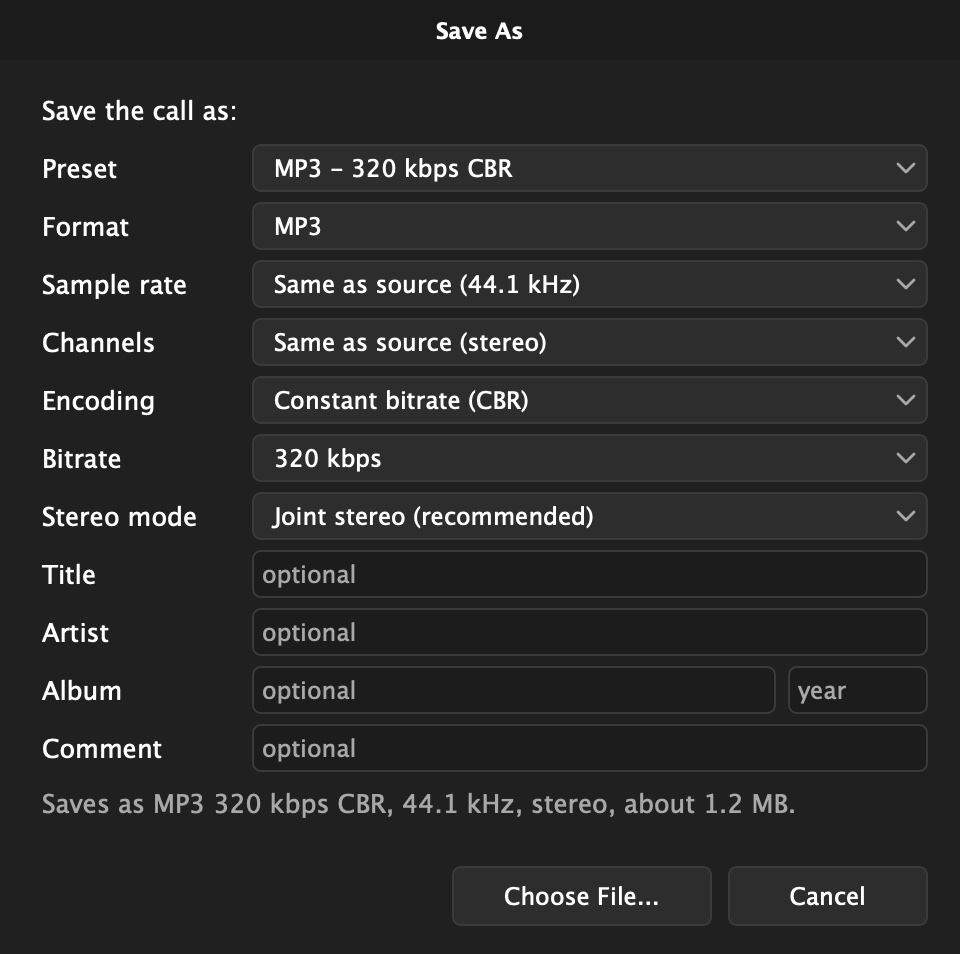Click the Format label

[85, 227]
